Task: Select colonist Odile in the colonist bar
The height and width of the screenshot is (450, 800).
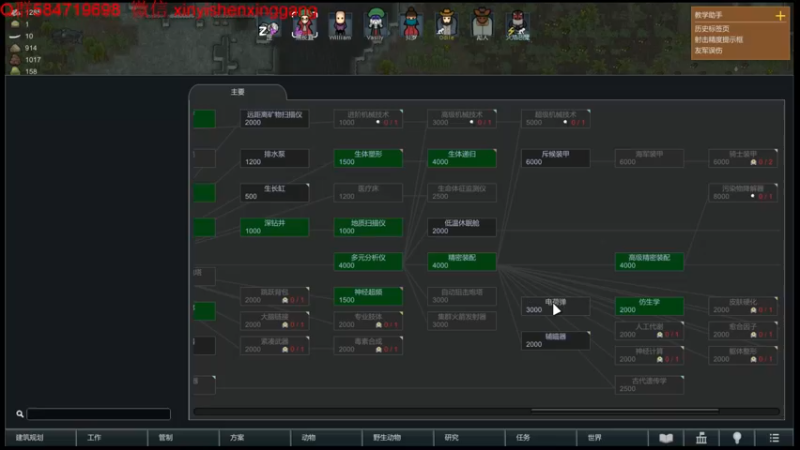Action: point(446,24)
